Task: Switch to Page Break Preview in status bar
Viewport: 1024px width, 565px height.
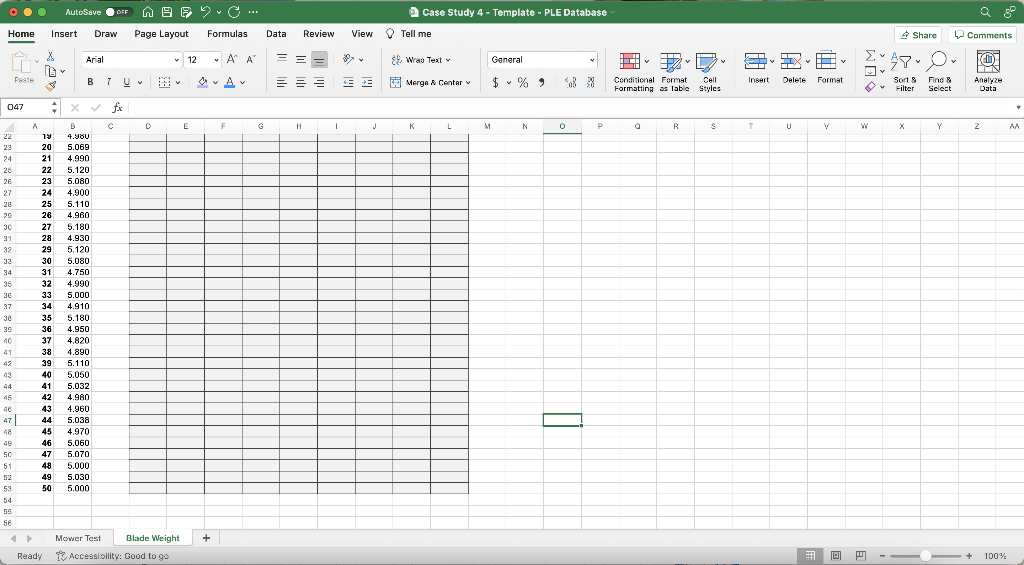Action: click(861, 556)
